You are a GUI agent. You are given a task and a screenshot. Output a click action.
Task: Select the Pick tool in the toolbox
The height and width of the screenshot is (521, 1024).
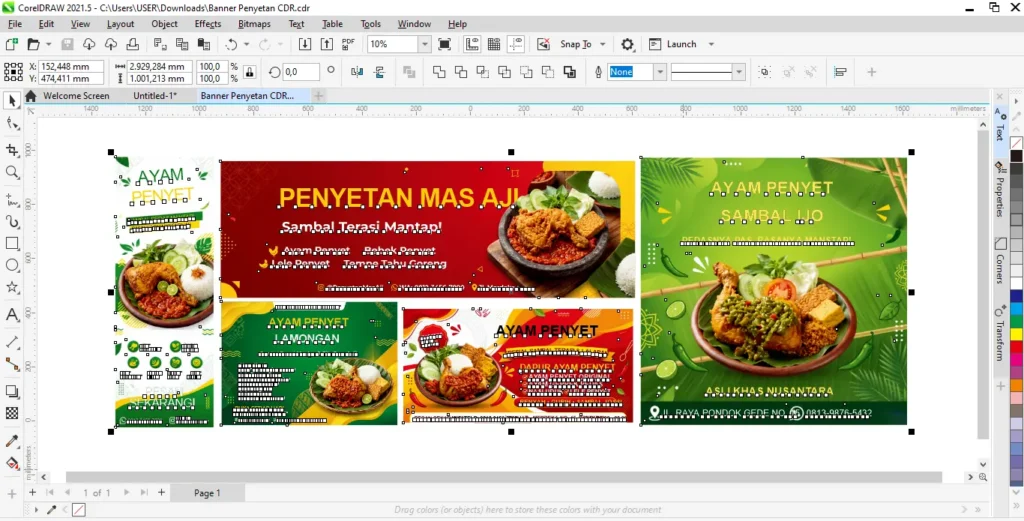pos(12,101)
